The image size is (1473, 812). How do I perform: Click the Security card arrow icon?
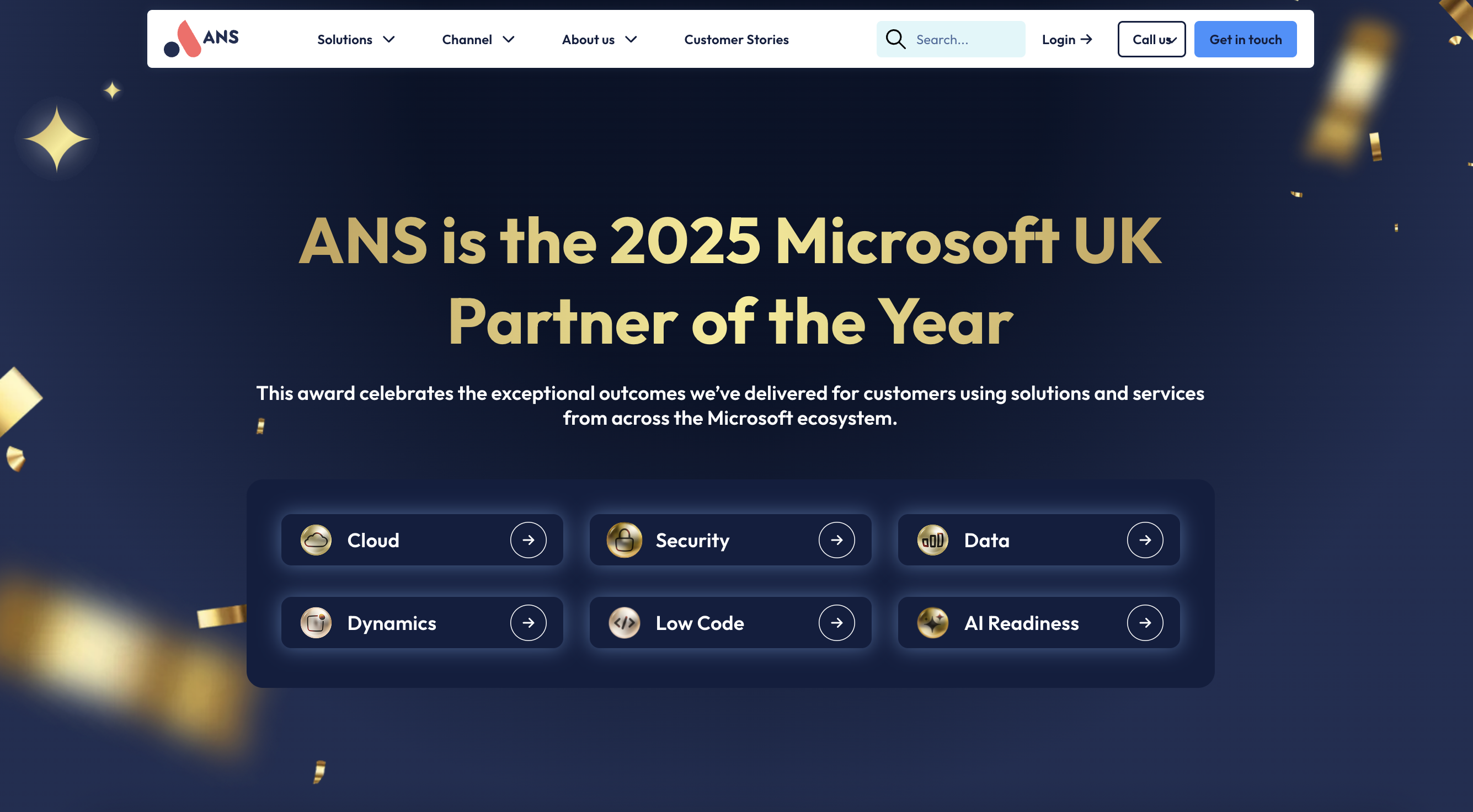[x=836, y=540]
